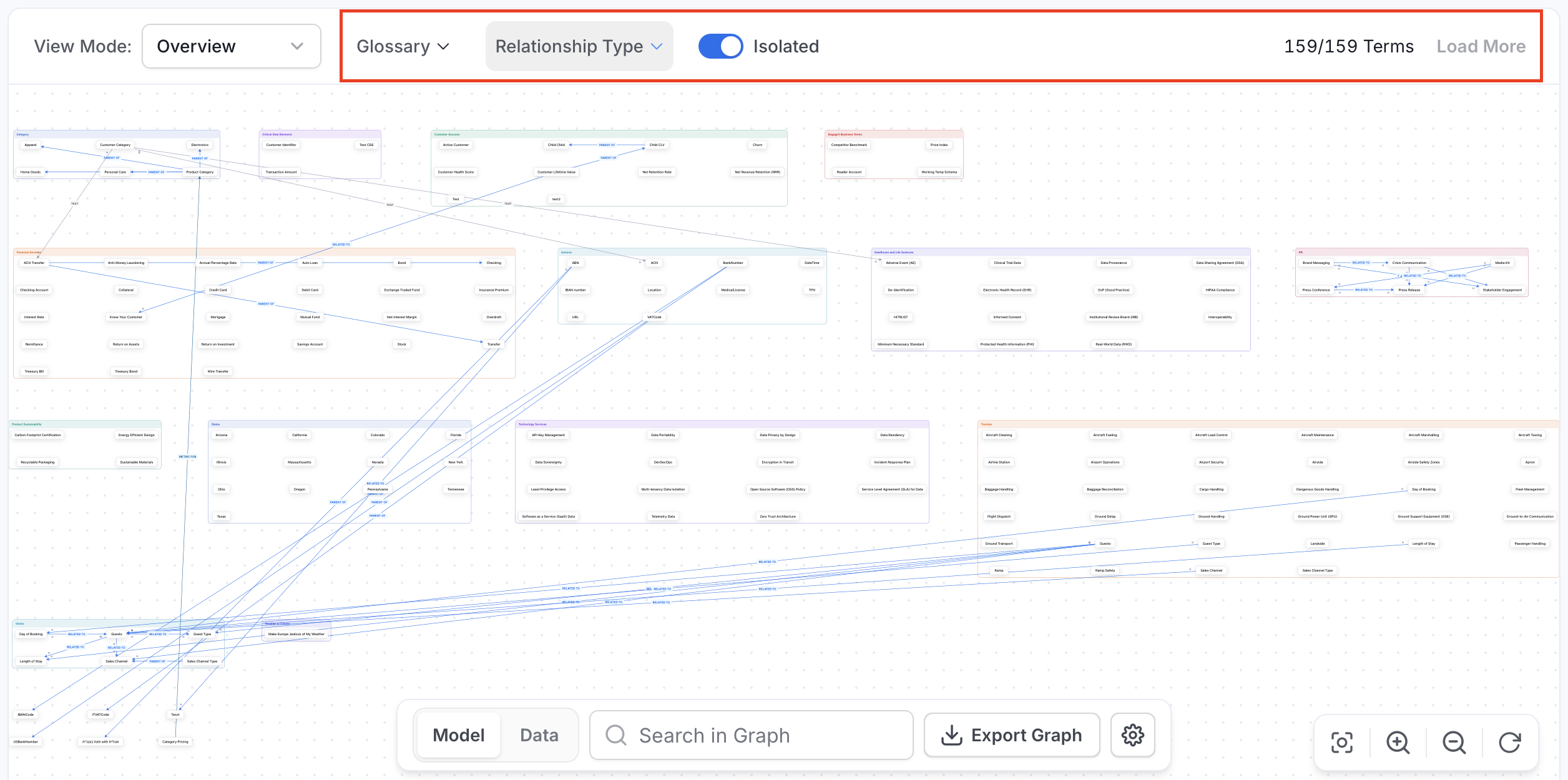Click the refresh graph icon
Screen dimensions: 1568x780
[1510, 743]
